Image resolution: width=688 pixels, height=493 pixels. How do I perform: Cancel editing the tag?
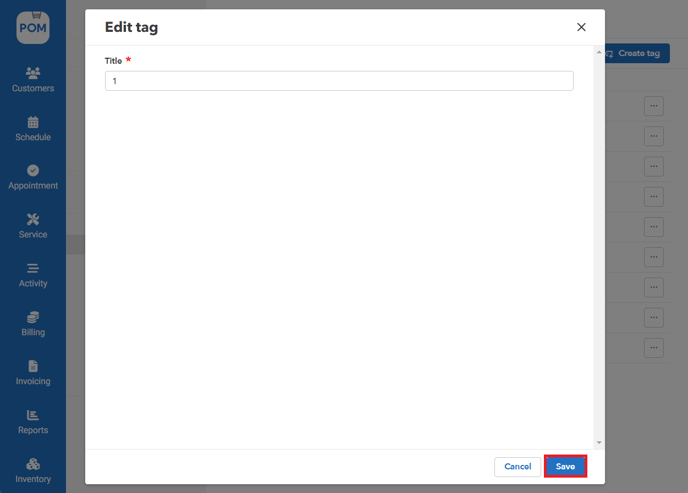pyautogui.click(x=518, y=466)
